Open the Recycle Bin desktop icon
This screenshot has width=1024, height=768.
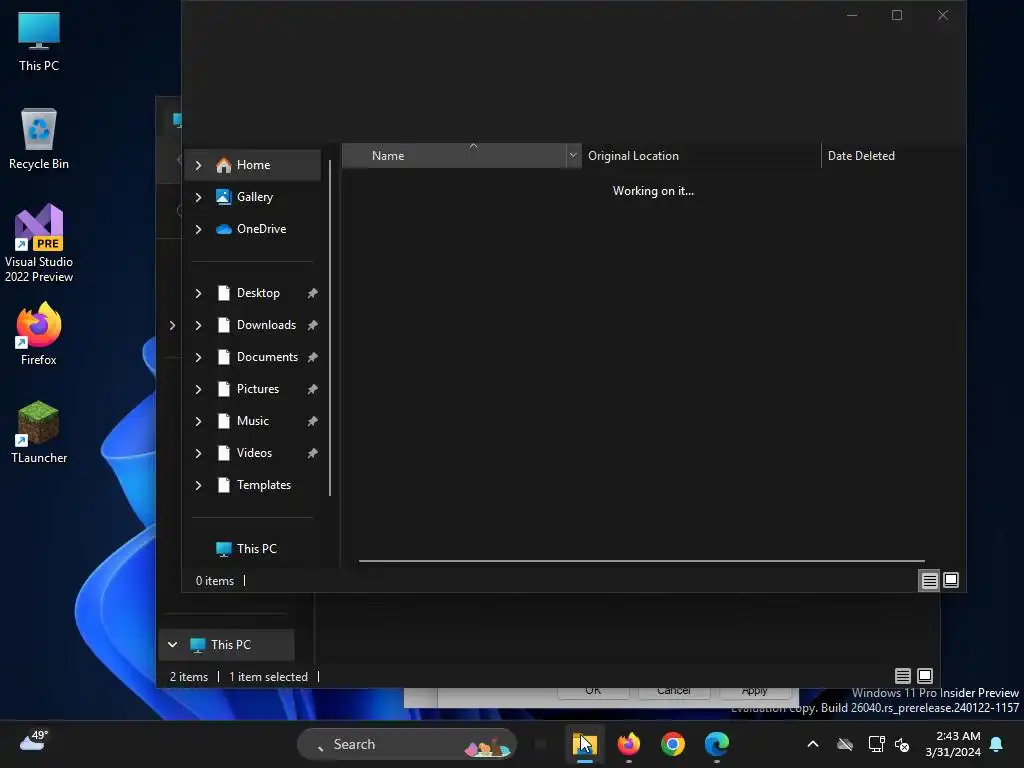pyautogui.click(x=39, y=140)
